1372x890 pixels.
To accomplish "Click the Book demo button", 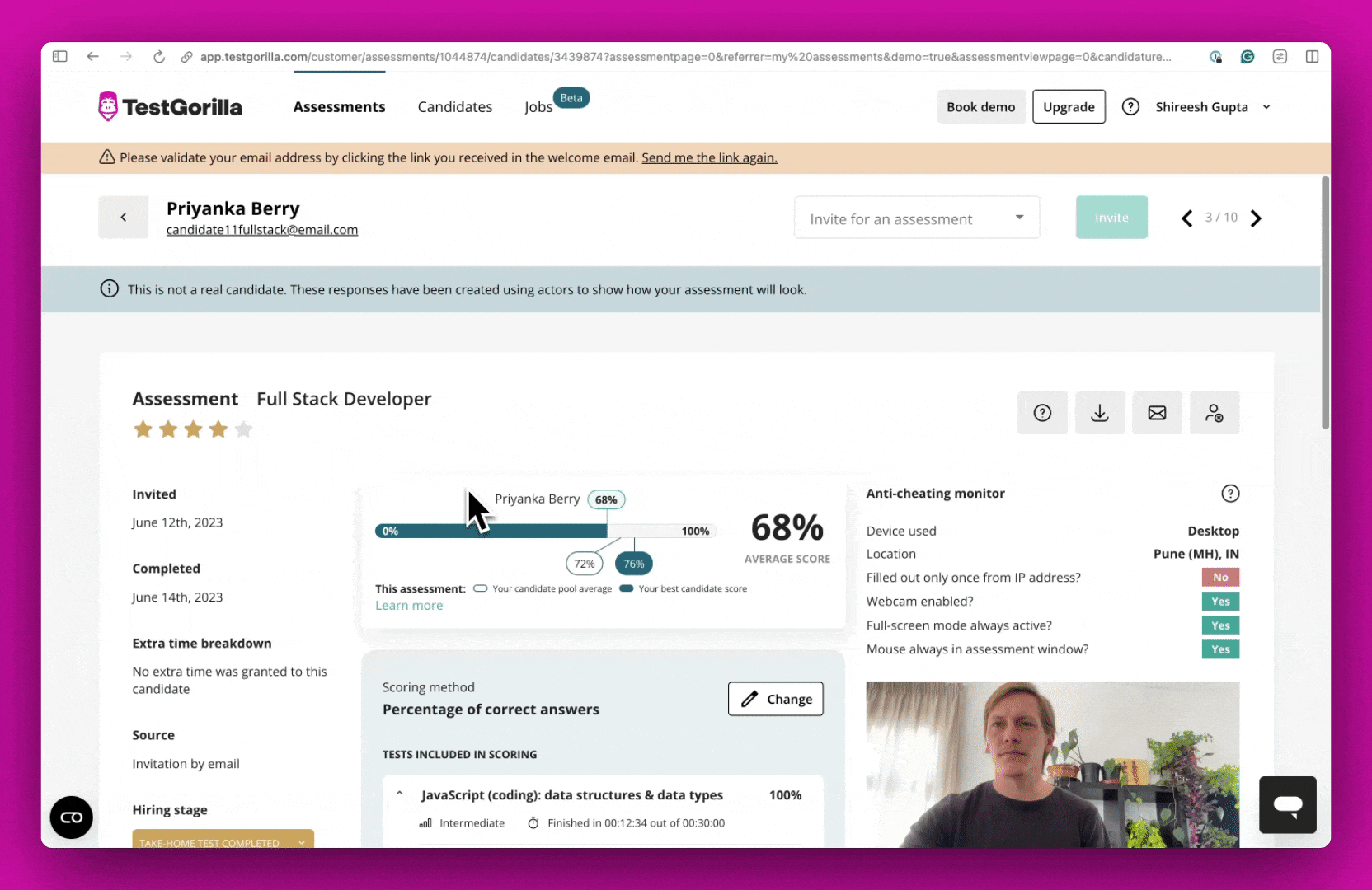I will [980, 106].
